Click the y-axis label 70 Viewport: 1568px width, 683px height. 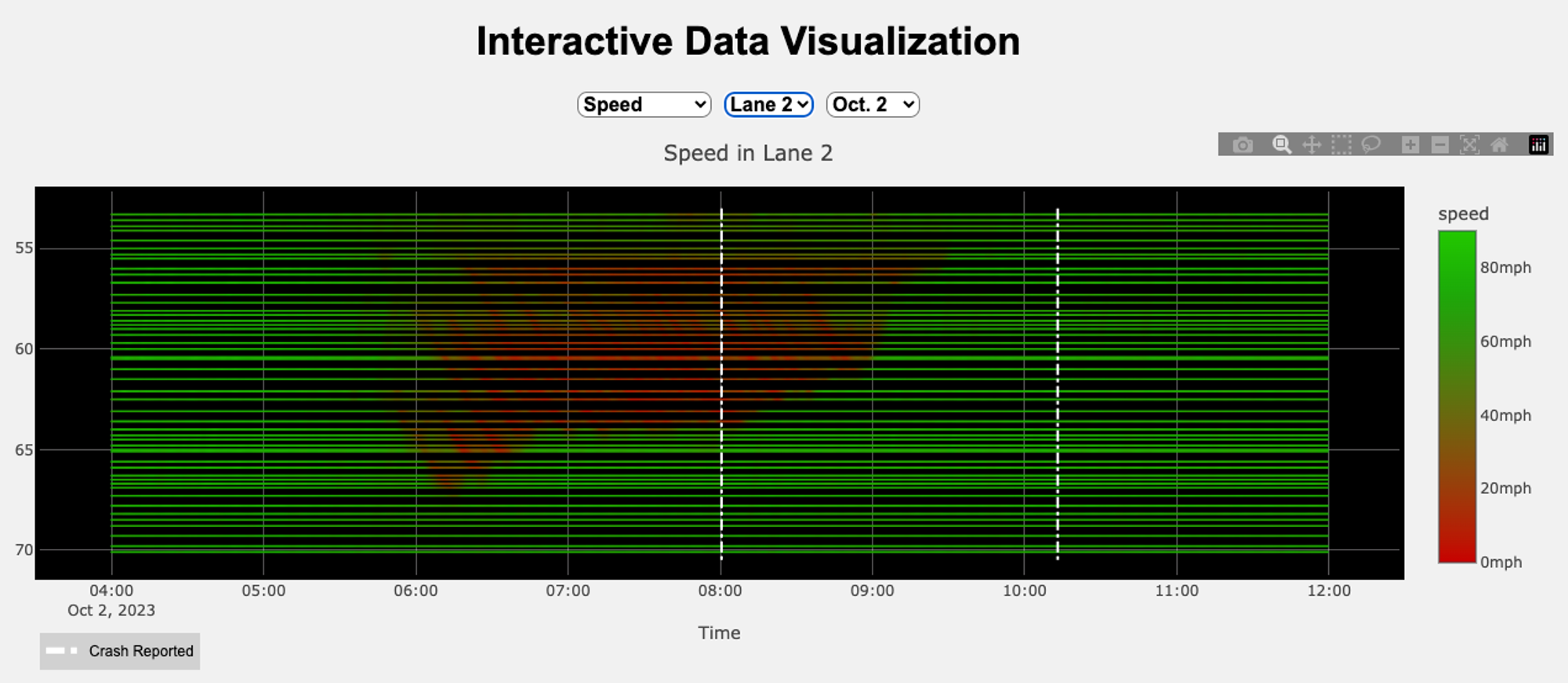pos(24,550)
